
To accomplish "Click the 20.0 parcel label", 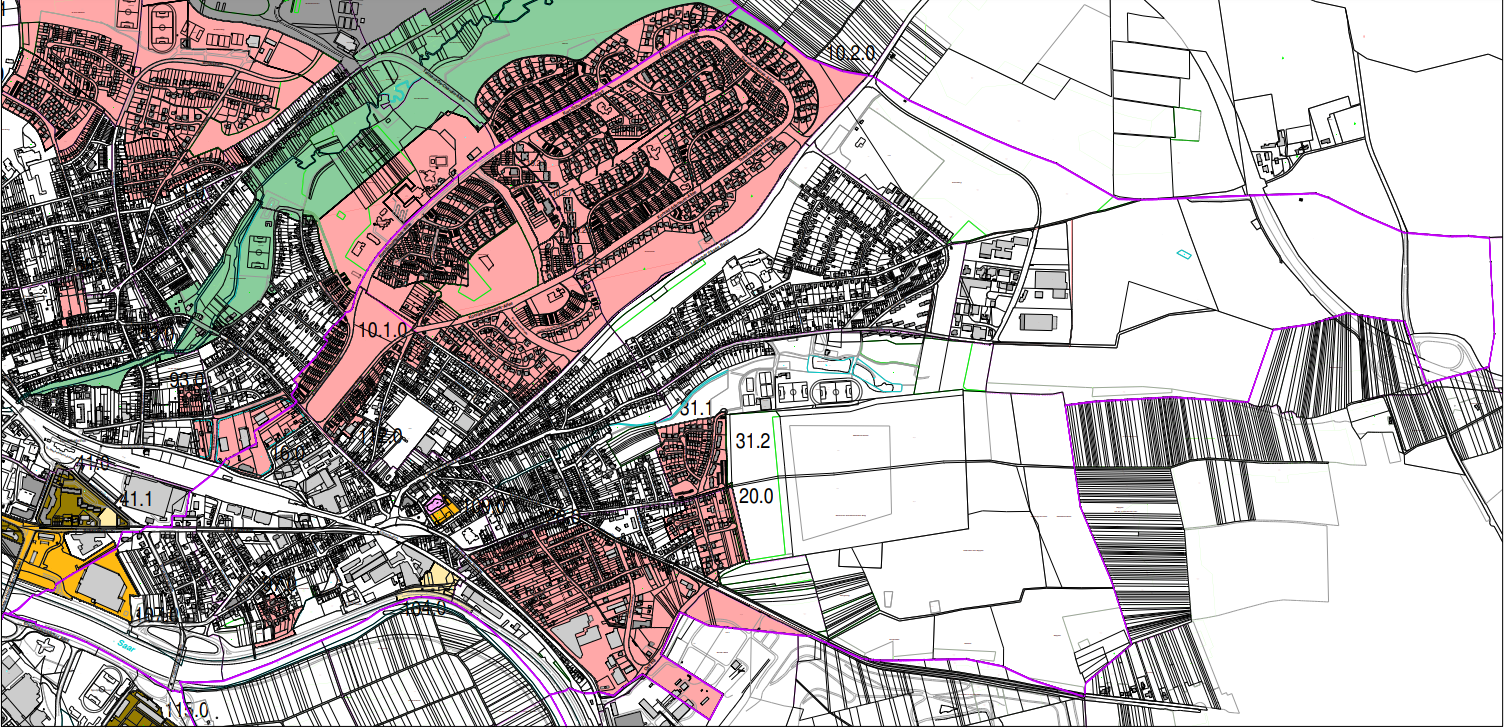I will point(756,495).
